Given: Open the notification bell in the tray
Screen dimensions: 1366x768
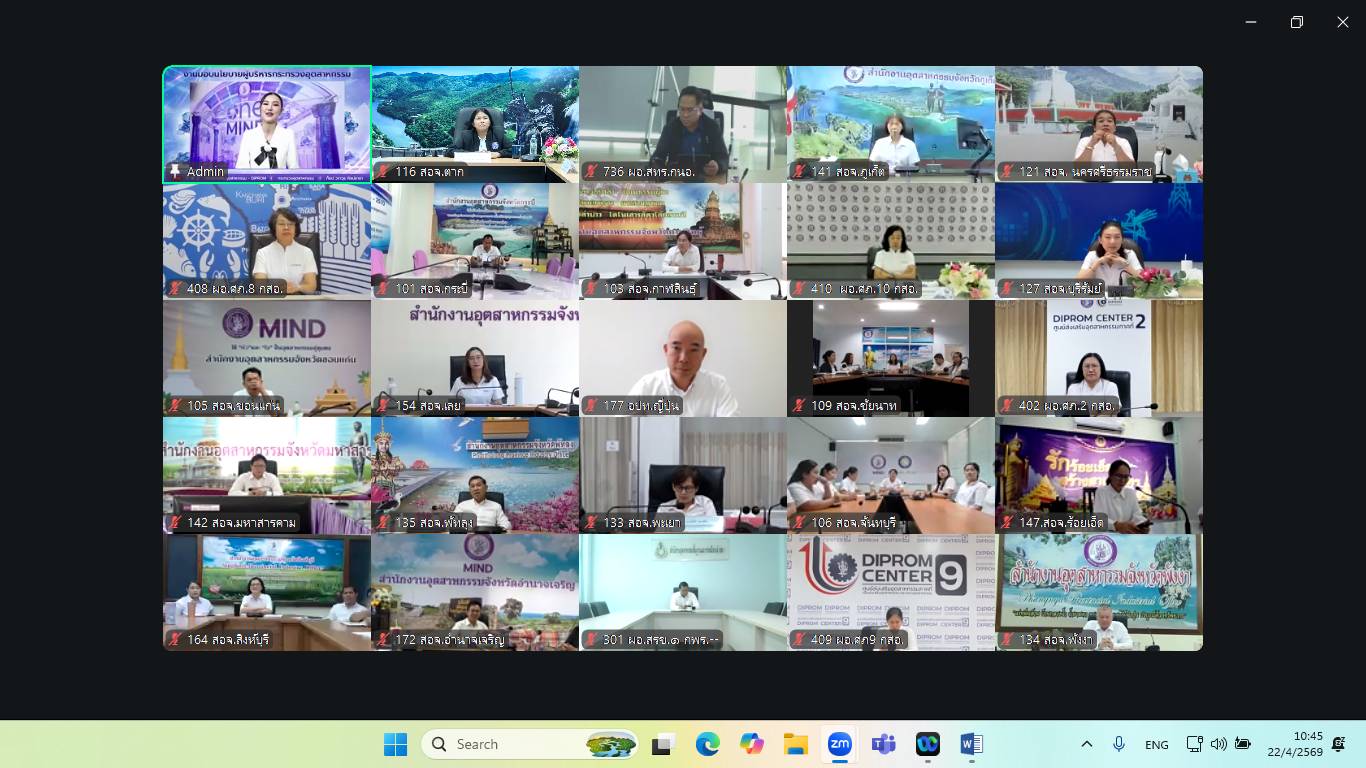Looking at the screenshot, I should point(1339,744).
